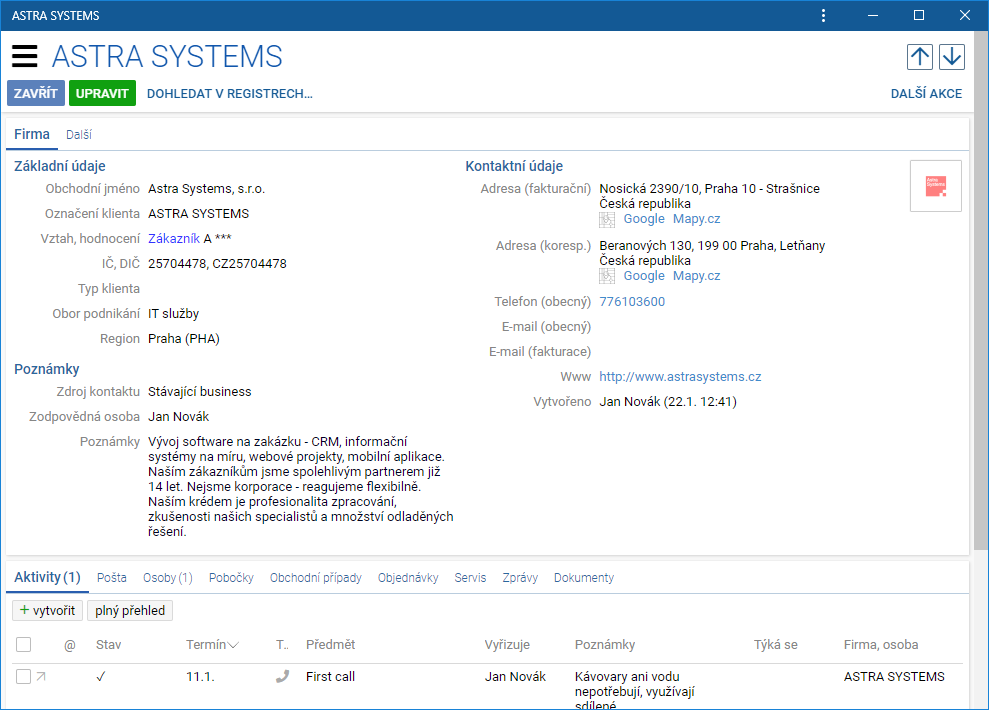The image size is (989, 710).
Task: Sort activities by Termín column
Action: [x=211, y=644]
